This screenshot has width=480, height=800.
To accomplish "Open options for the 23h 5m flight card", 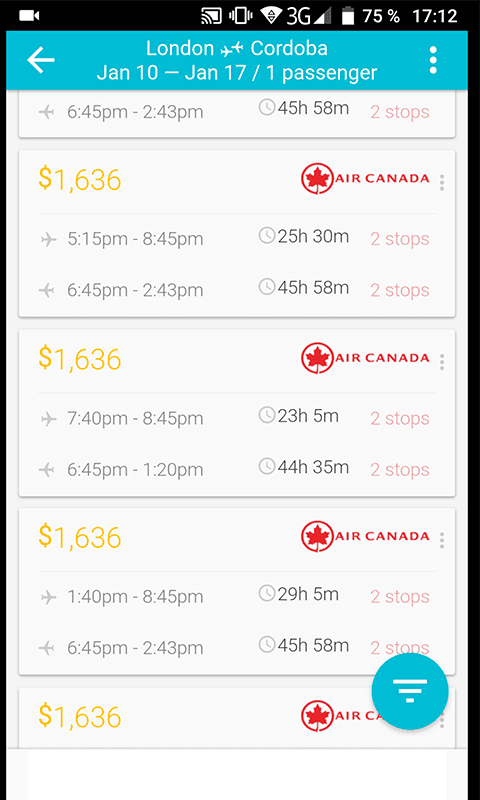I will click(x=442, y=362).
